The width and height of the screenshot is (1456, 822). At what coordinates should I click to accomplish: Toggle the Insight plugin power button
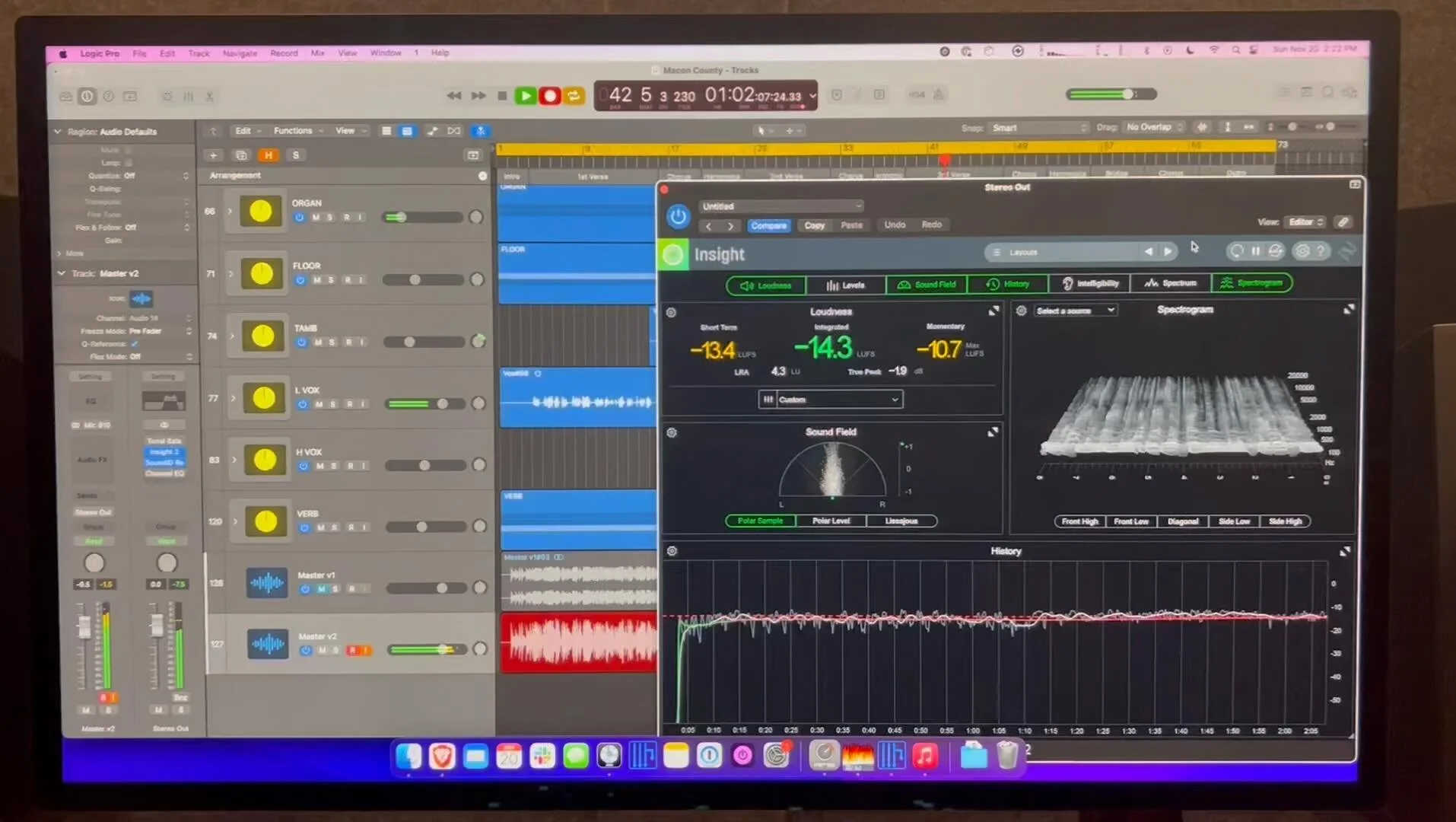678,217
